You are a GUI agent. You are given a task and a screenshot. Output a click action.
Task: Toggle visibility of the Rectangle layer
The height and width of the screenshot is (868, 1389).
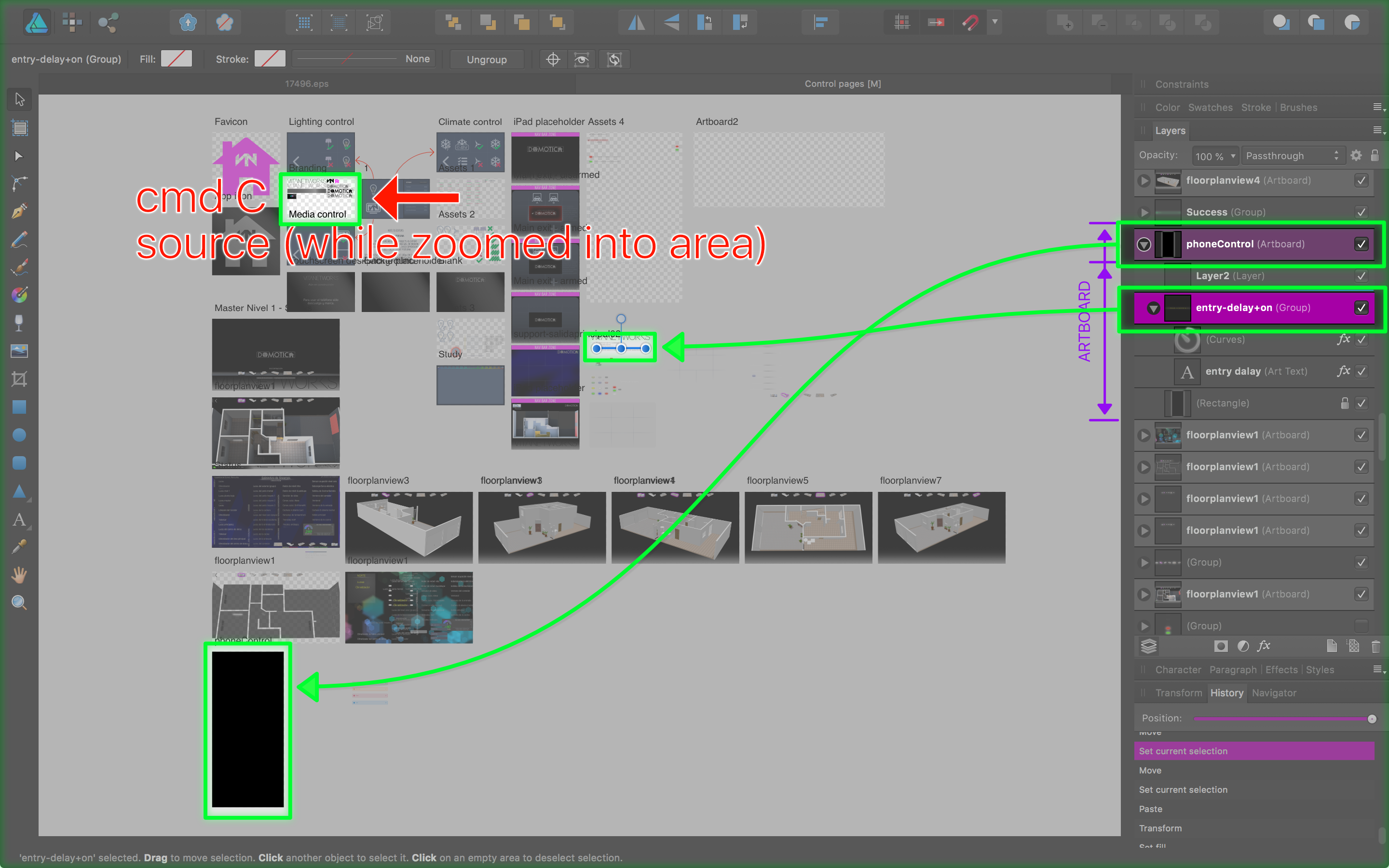pyautogui.click(x=1361, y=404)
